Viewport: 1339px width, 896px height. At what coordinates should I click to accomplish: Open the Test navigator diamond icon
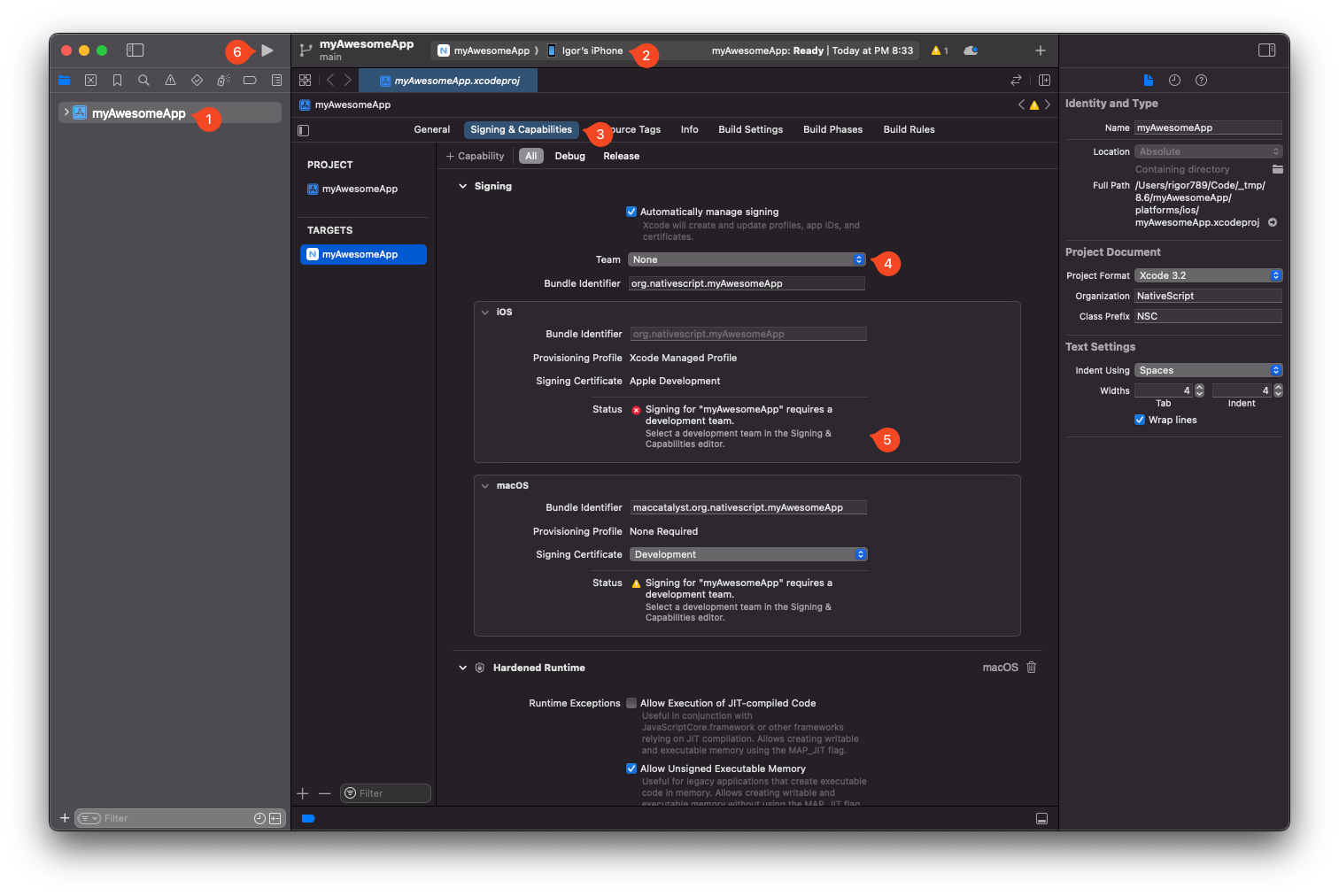197,80
